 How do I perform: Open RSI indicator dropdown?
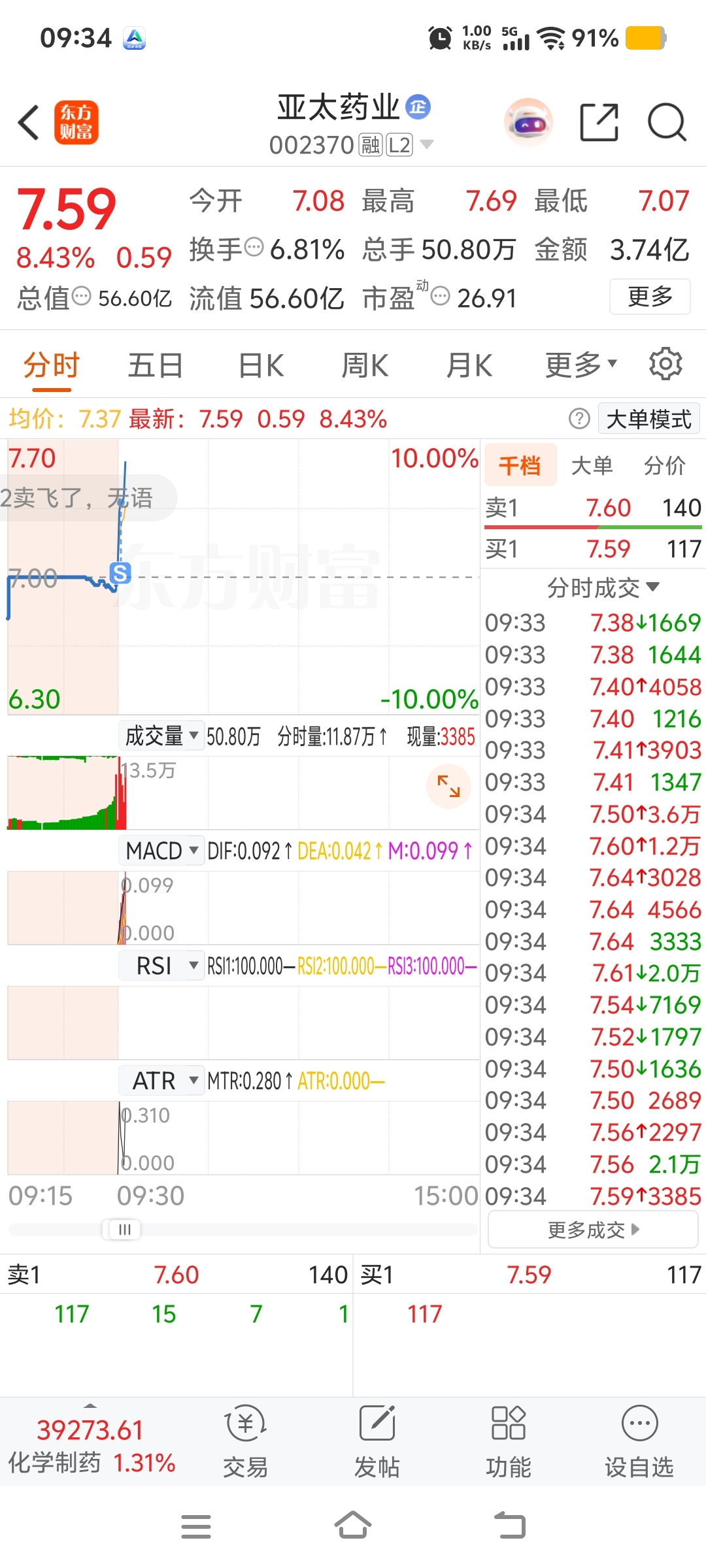coord(161,966)
